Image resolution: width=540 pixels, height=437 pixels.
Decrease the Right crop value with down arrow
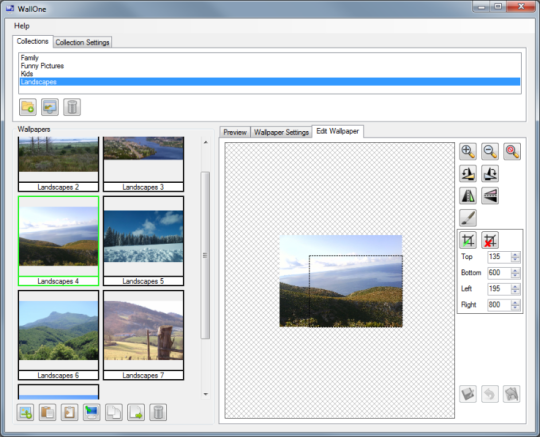pos(516,308)
